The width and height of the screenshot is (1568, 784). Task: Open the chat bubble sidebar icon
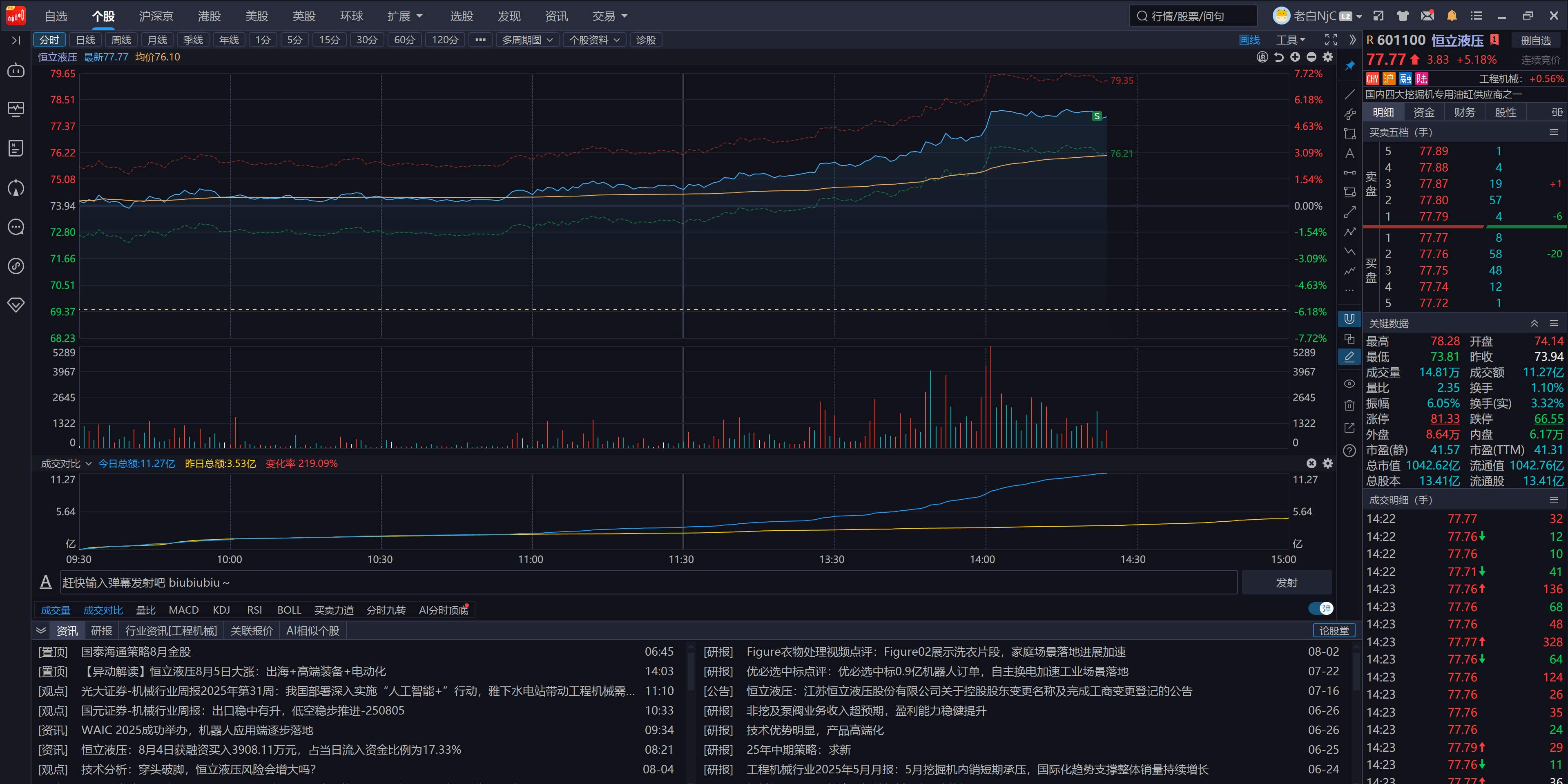point(16,227)
